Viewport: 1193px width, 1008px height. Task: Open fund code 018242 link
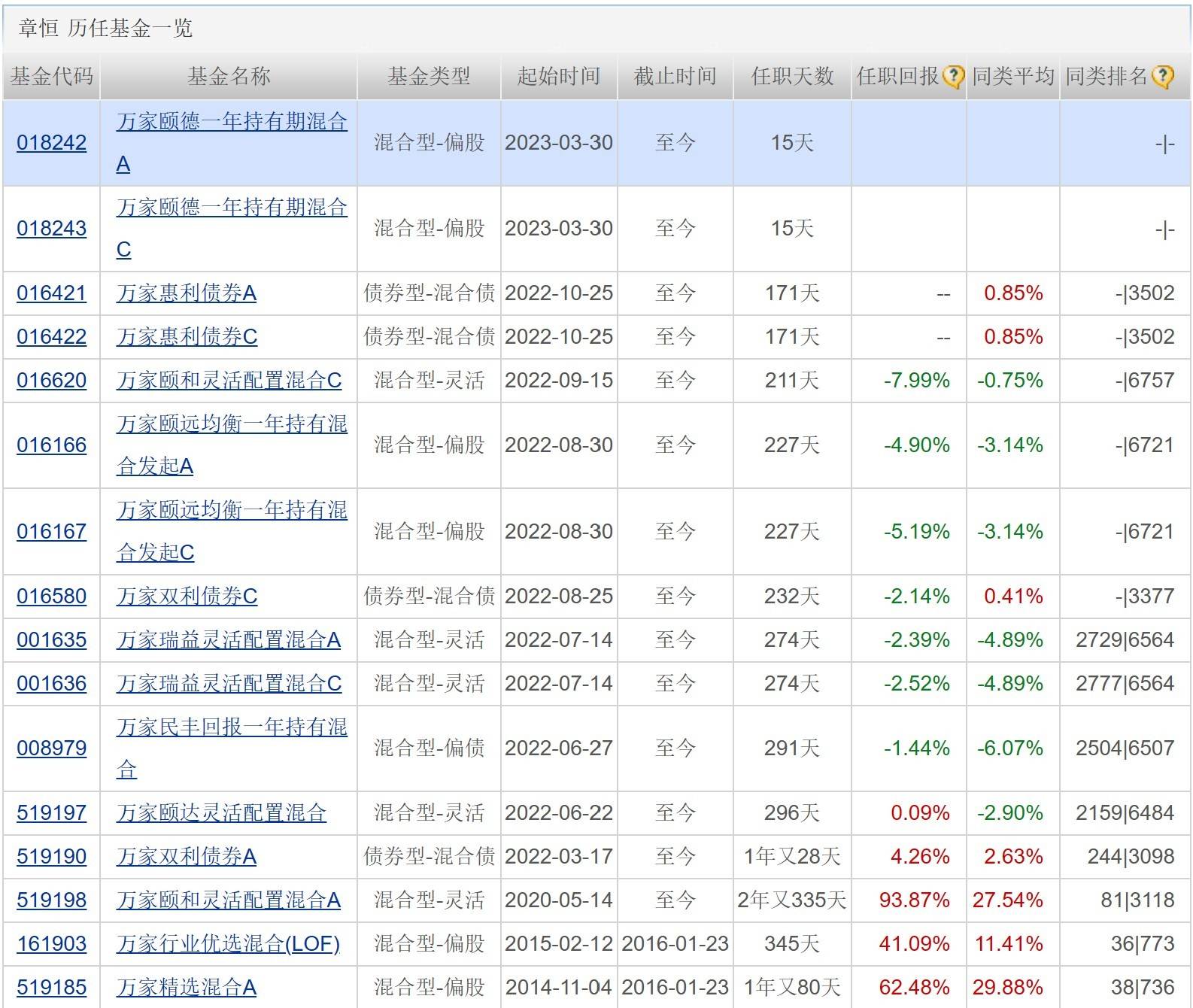coord(51,143)
